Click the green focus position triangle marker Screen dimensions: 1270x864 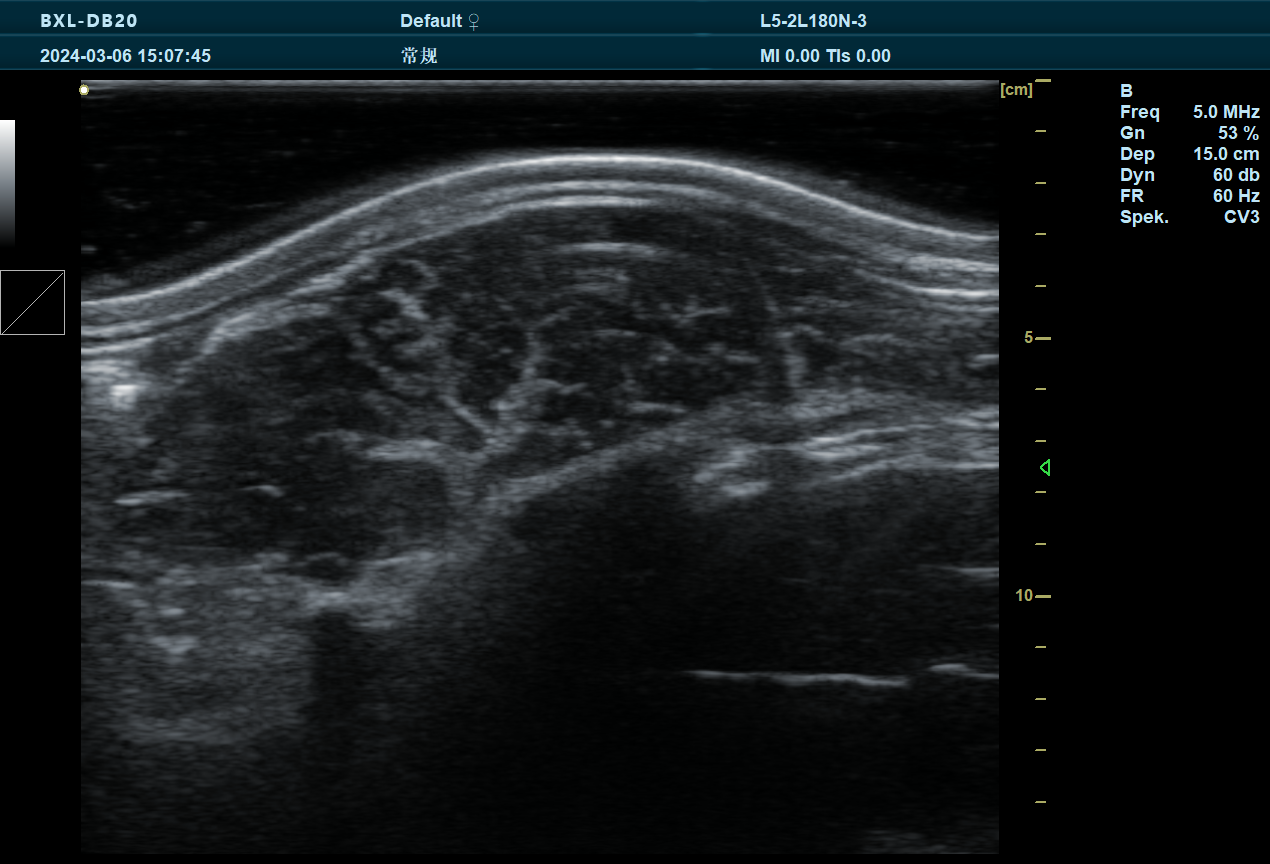(x=1044, y=467)
